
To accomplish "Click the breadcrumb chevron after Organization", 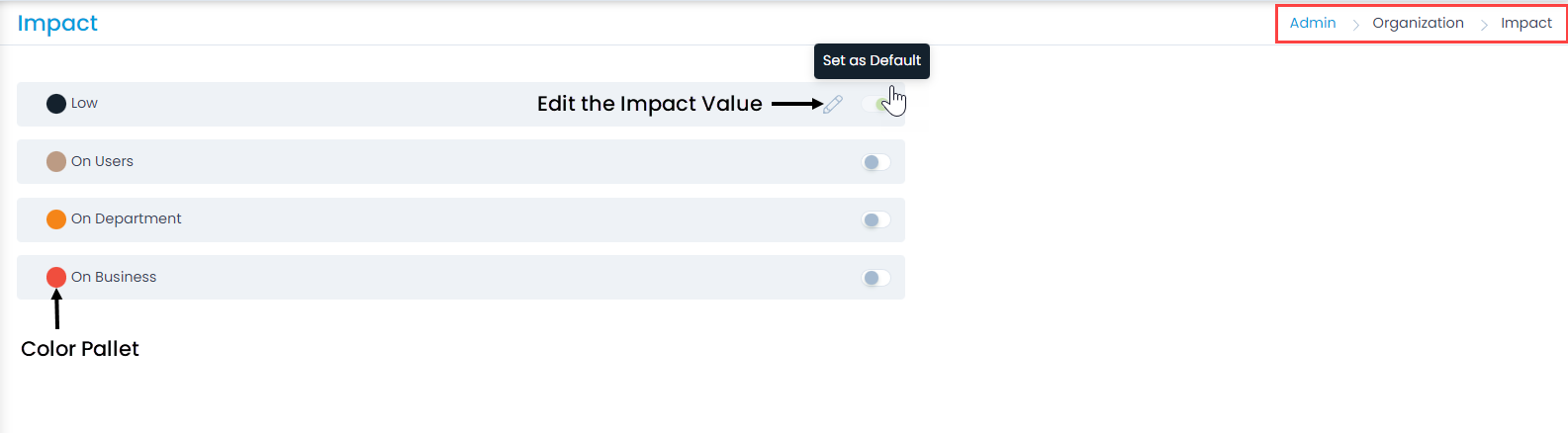I will pyautogui.click(x=1483, y=25).
